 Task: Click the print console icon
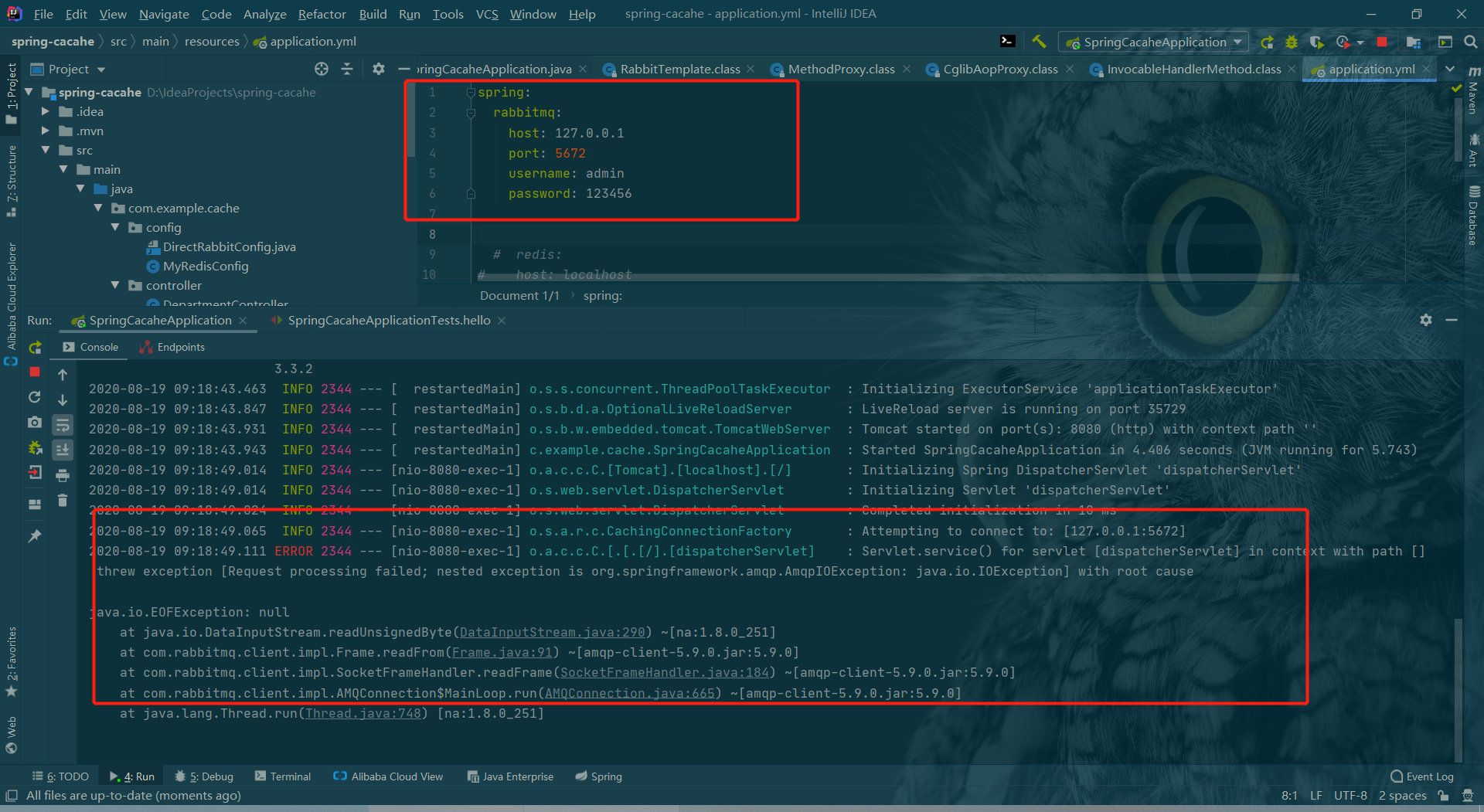63,475
